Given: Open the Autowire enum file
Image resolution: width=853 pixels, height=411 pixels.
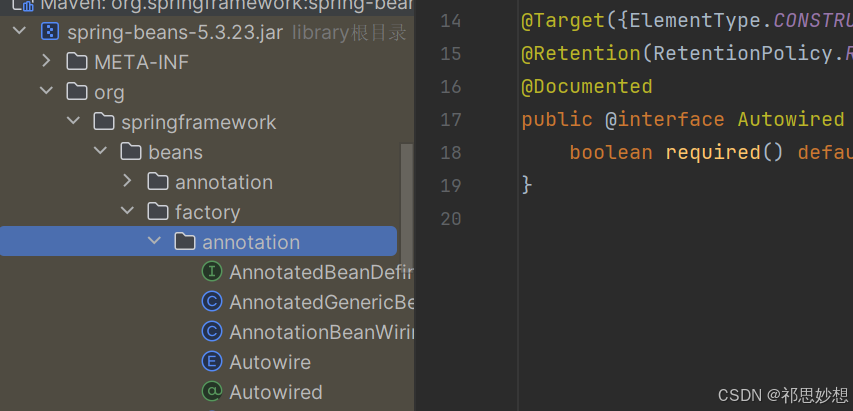Looking at the screenshot, I should pyautogui.click(x=270, y=362).
